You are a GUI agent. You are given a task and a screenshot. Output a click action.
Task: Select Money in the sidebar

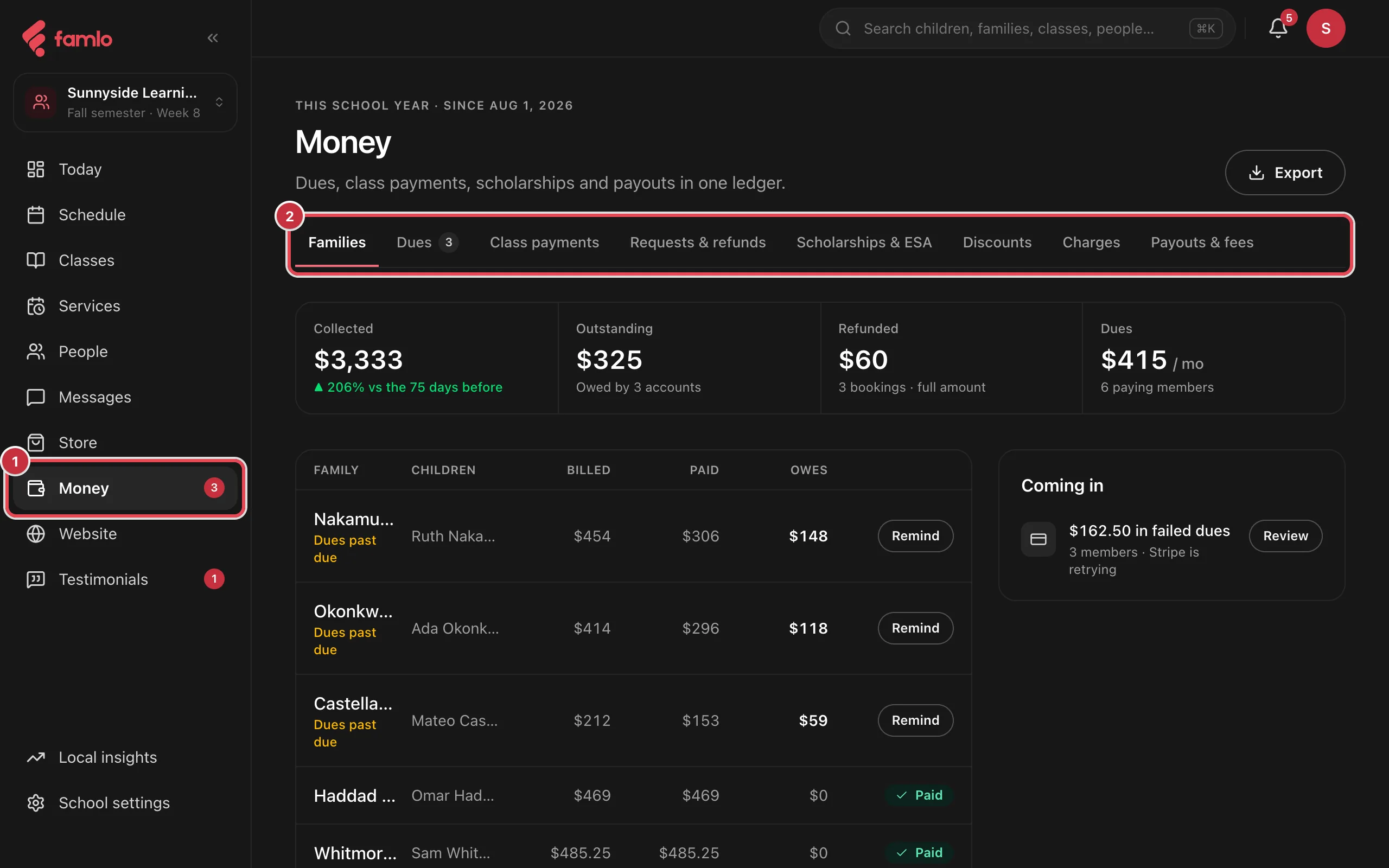coord(125,488)
